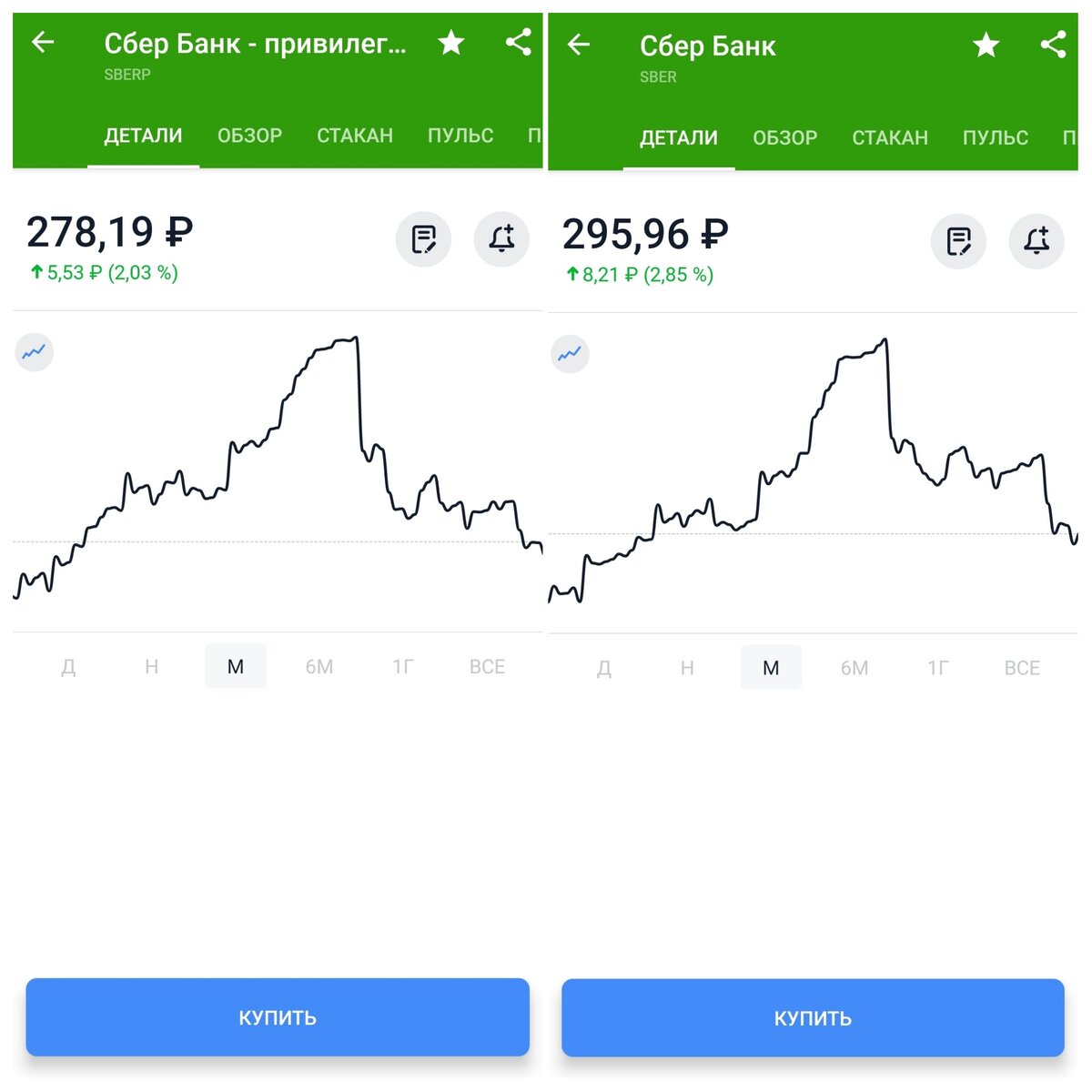Select ВСЕ period on SBER chart
Image resolution: width=1092 pixels, height=1092 pixels.
click(x=1022, y=669)
